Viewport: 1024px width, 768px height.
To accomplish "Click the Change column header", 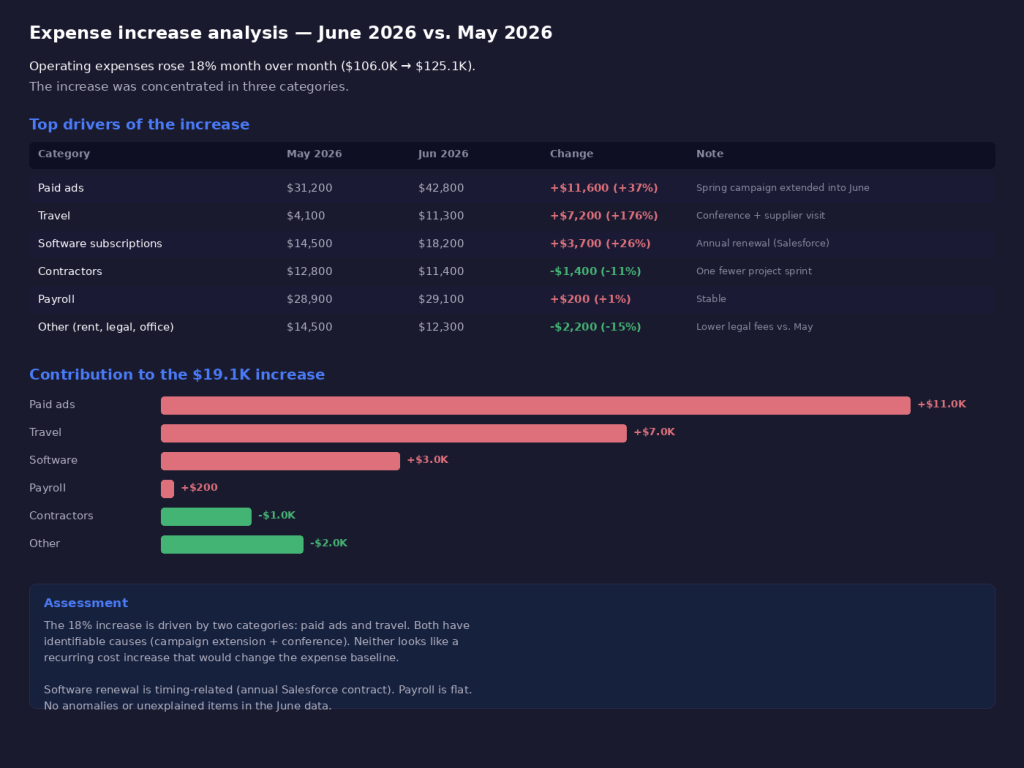I will (571, 154).
